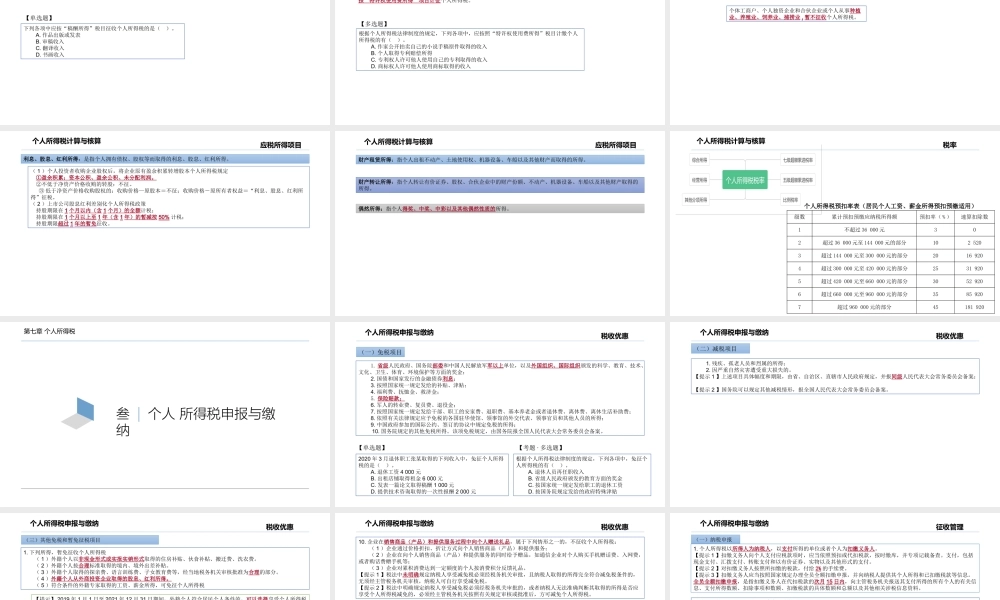Open the 叁 个人所得税申报与缴纳 section slide
Image resolution: width=1000 pixels, height=600 pixels.
tap(166, 414)
